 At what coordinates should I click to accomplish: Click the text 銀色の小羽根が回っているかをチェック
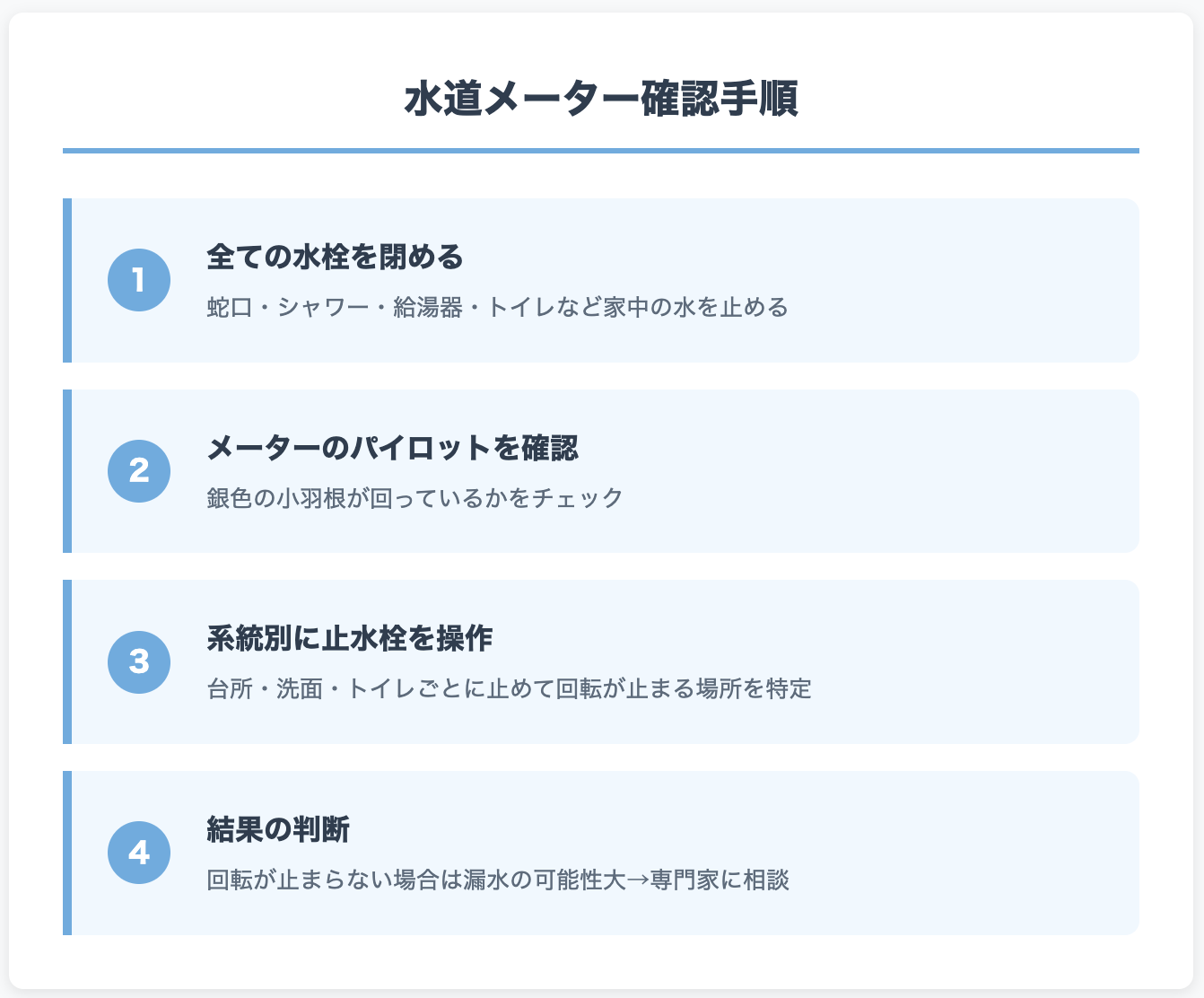coord(414,498)
